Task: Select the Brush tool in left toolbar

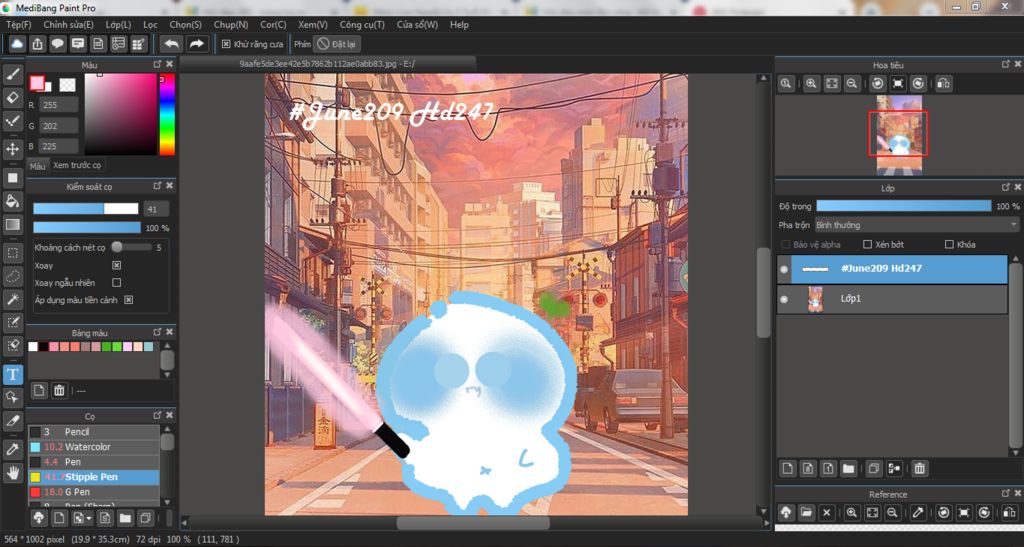Action: 12,74
